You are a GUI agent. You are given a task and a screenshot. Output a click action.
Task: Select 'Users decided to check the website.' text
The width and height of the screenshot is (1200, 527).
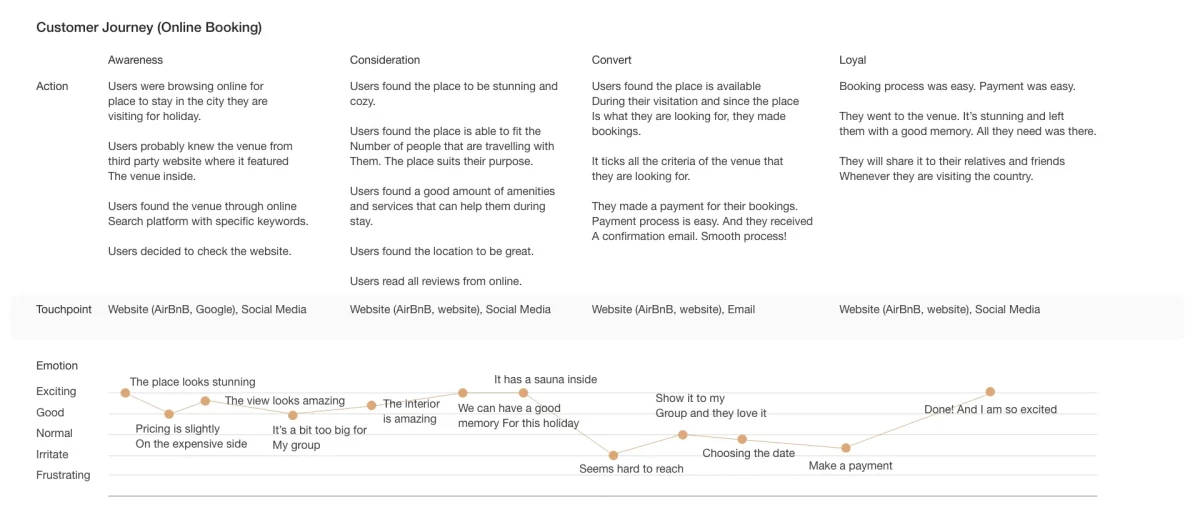point(200,252)
